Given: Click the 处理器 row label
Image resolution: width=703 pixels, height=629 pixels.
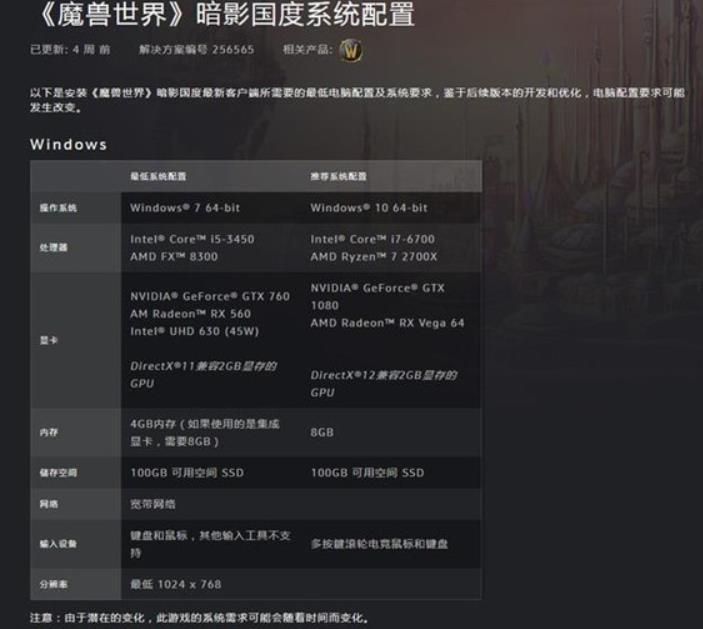Looking at the screenshot, I should point(53,247).
